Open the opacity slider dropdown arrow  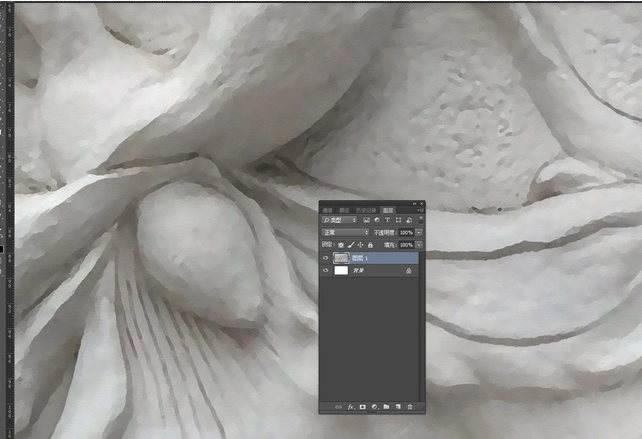point(418,232)
